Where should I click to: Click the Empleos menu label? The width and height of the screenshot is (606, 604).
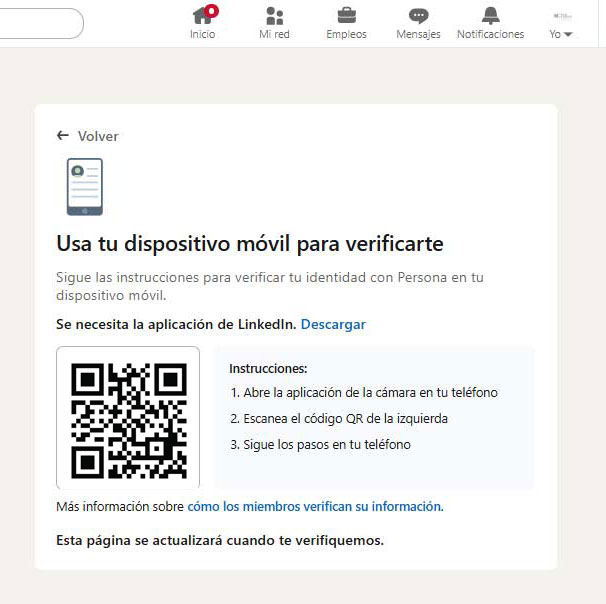pyautogui.click(x=346, y=34)
